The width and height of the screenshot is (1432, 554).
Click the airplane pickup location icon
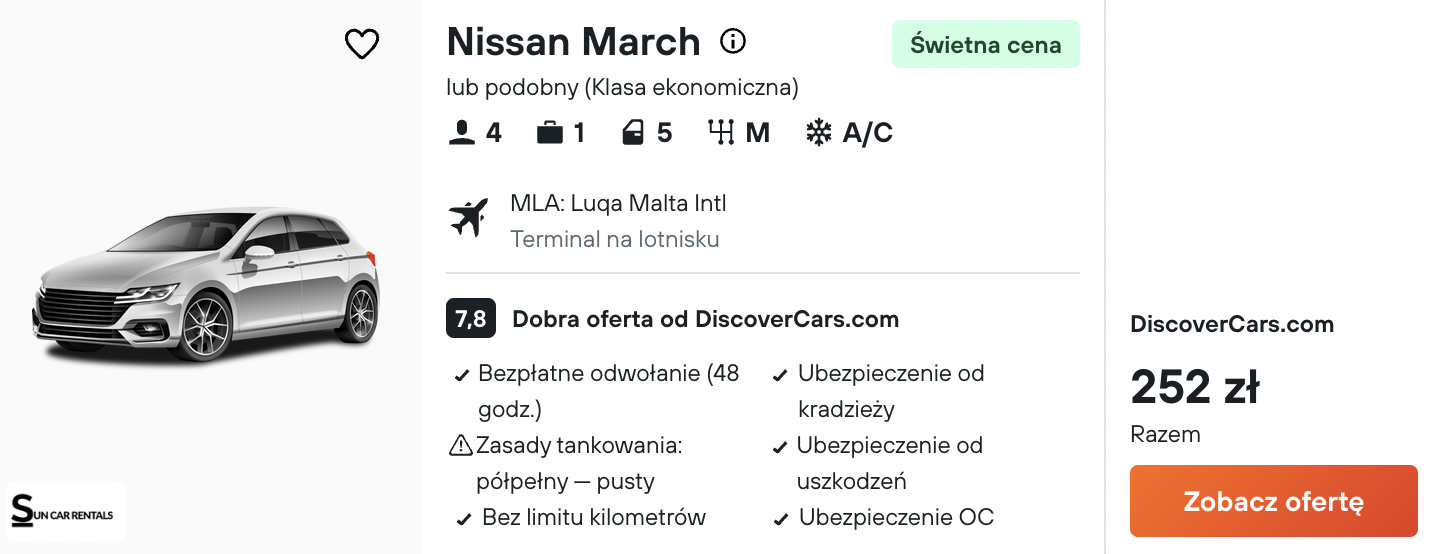pos(468,218)
